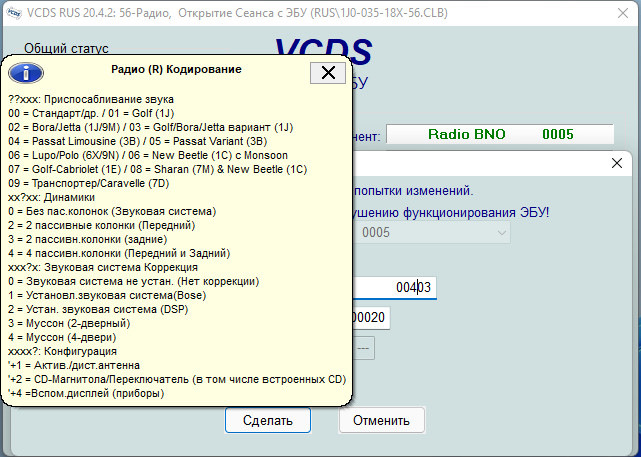This screenshot has height=457, width=641.
Task: Click the workshop code field 00020
Action: 371,317
